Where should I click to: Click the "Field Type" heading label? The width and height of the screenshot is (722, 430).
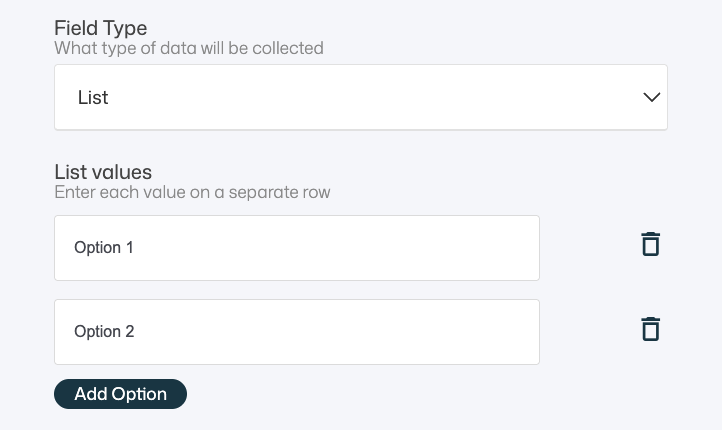(100, 27)
